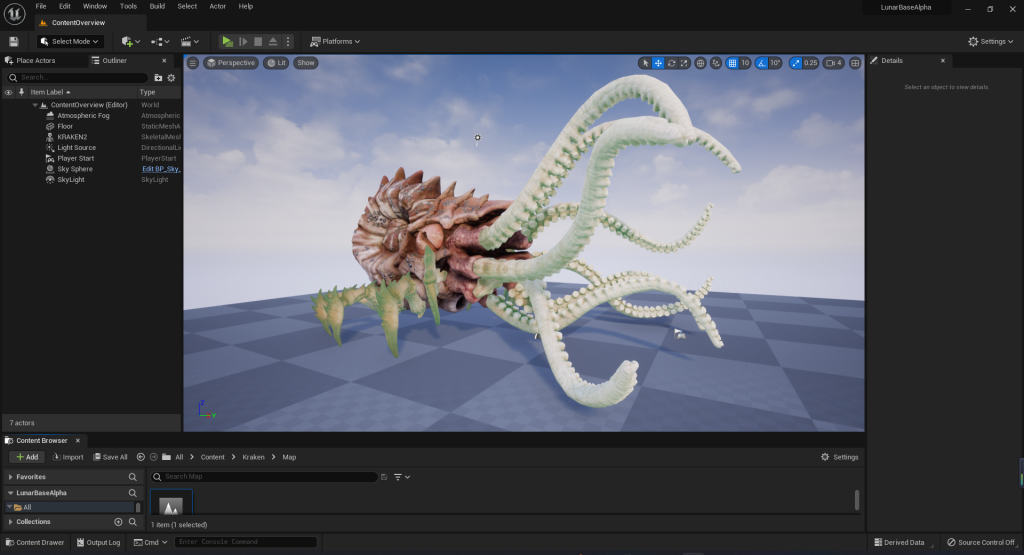1024x555 pixels.
Task: Click the Eject button in play toolbar
Action: point(273,41)
